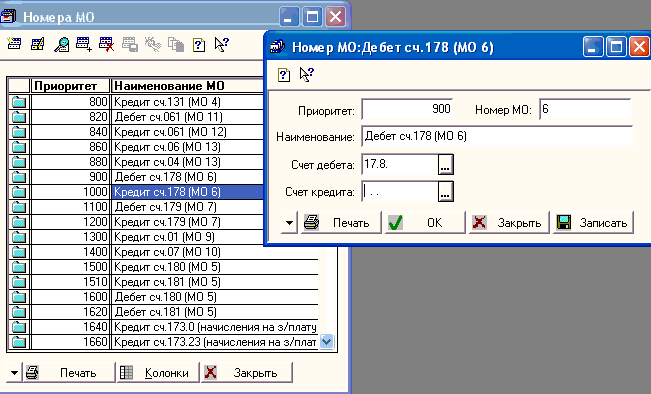This screenshot has width=651, height=394.
Task: Click Закрыть button in the dialog
Action: point(509,223)
